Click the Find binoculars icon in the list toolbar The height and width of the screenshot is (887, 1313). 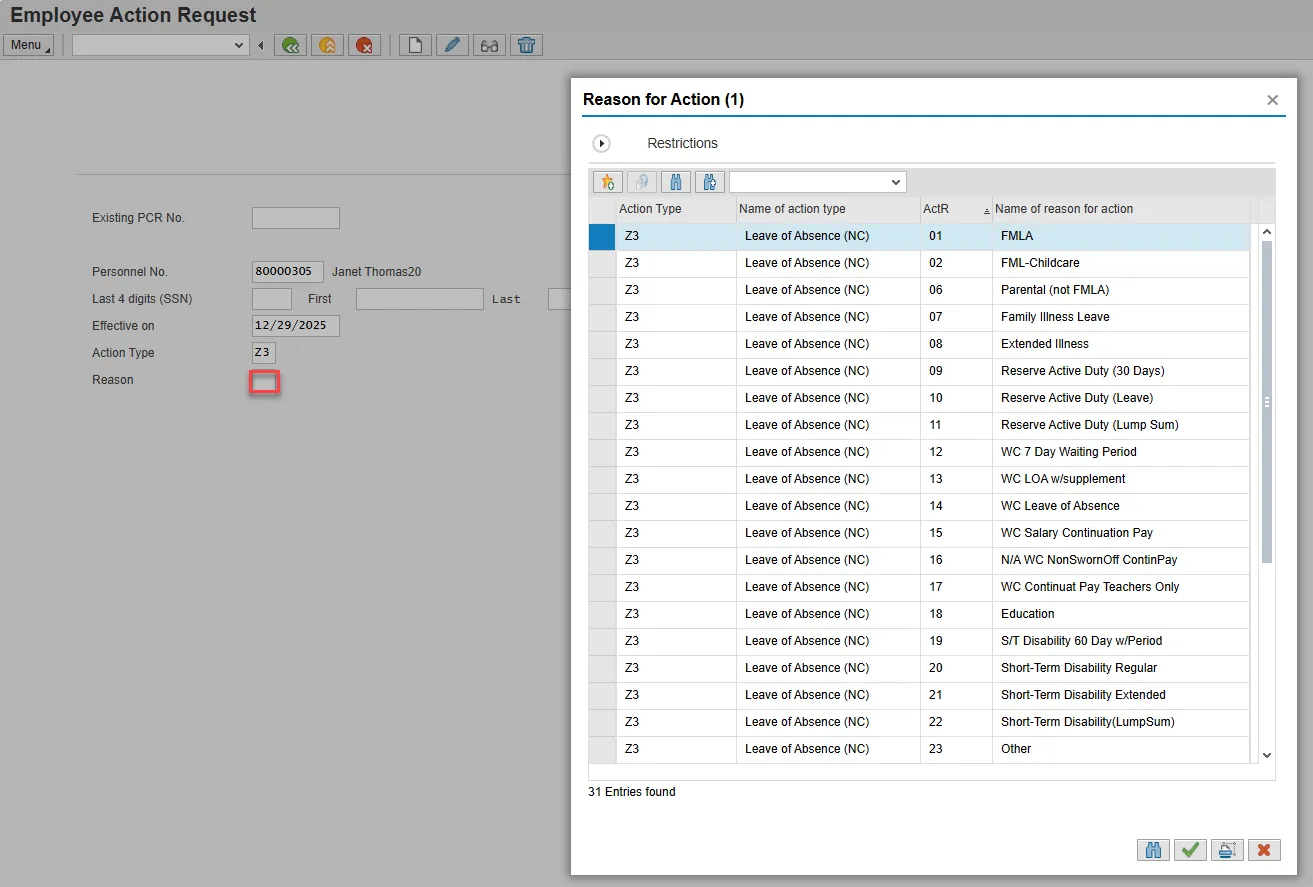(x=676, y=182)
